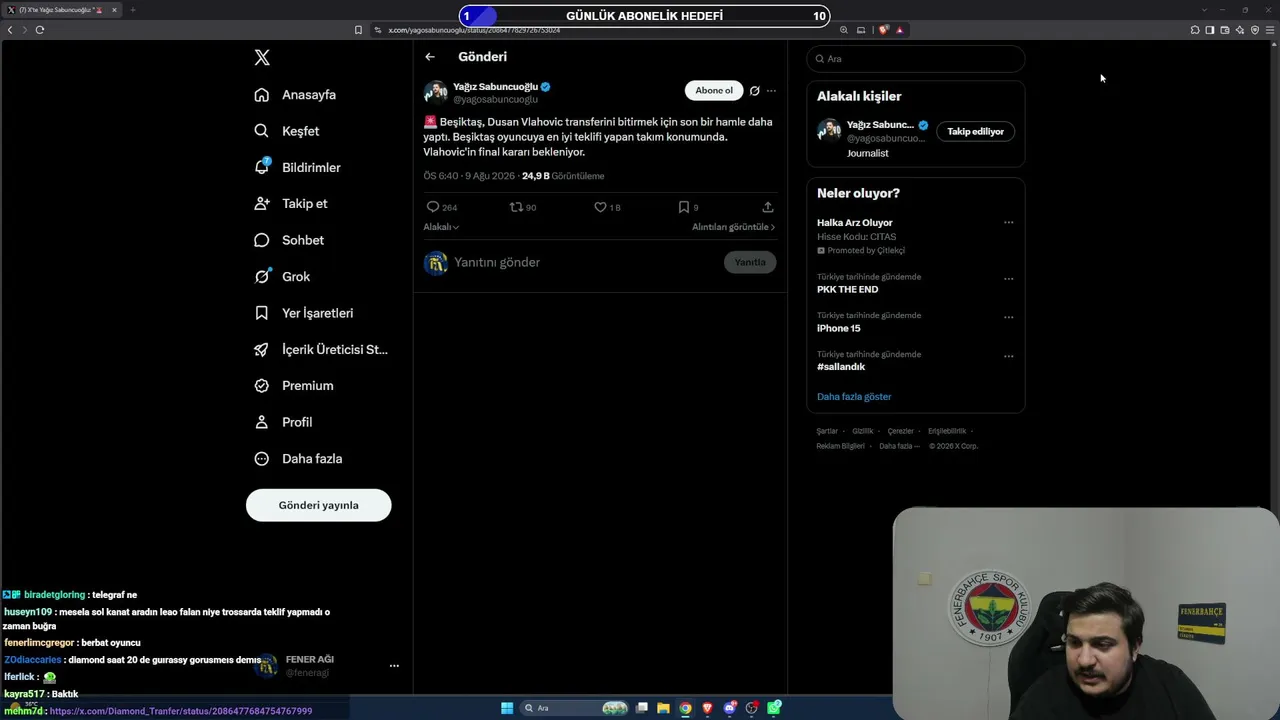Click Takip ediliyor following button
The height and width of the screenshot is (720, 1280).
click(975, 131)
